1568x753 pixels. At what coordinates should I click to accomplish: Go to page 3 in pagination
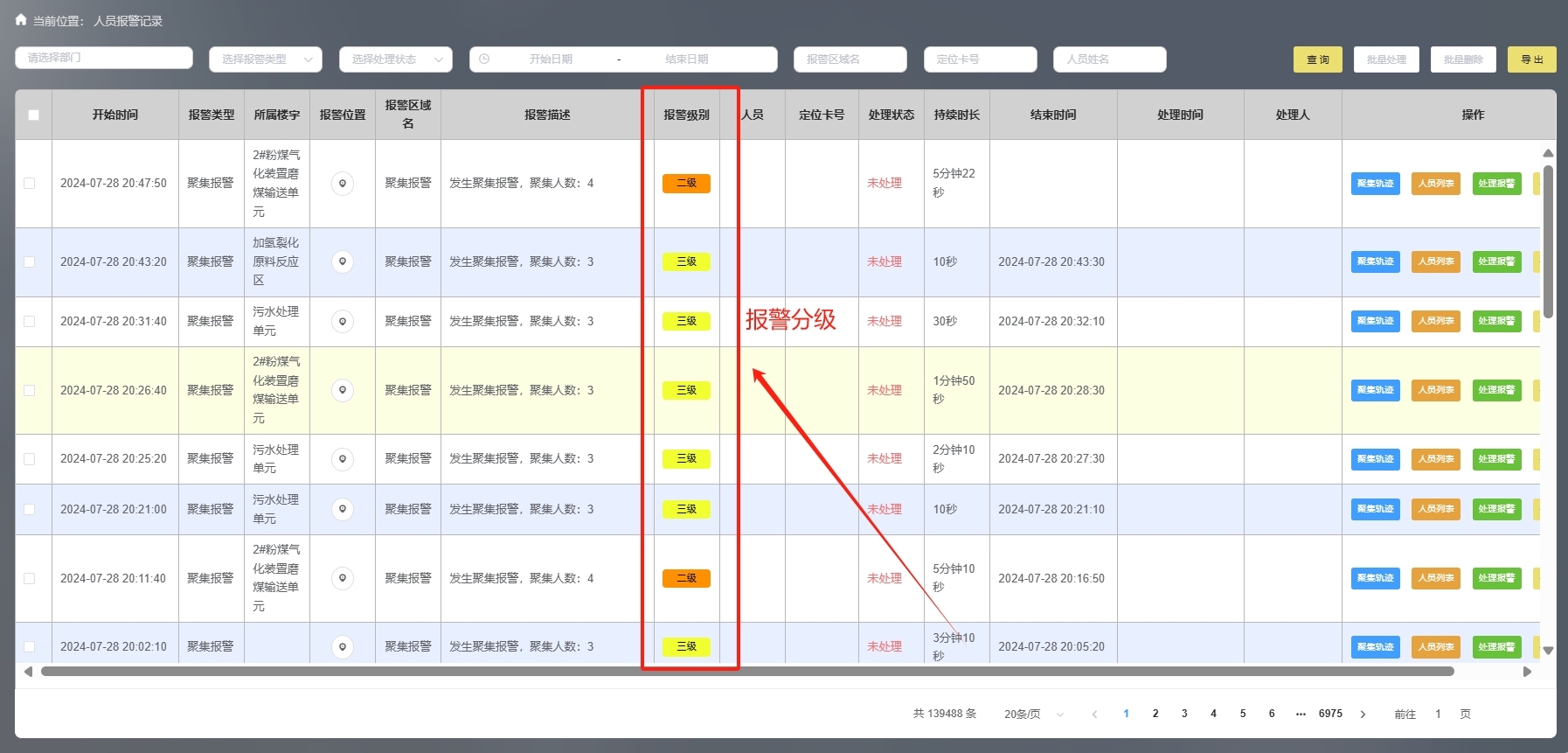[x=1184, y=714]
